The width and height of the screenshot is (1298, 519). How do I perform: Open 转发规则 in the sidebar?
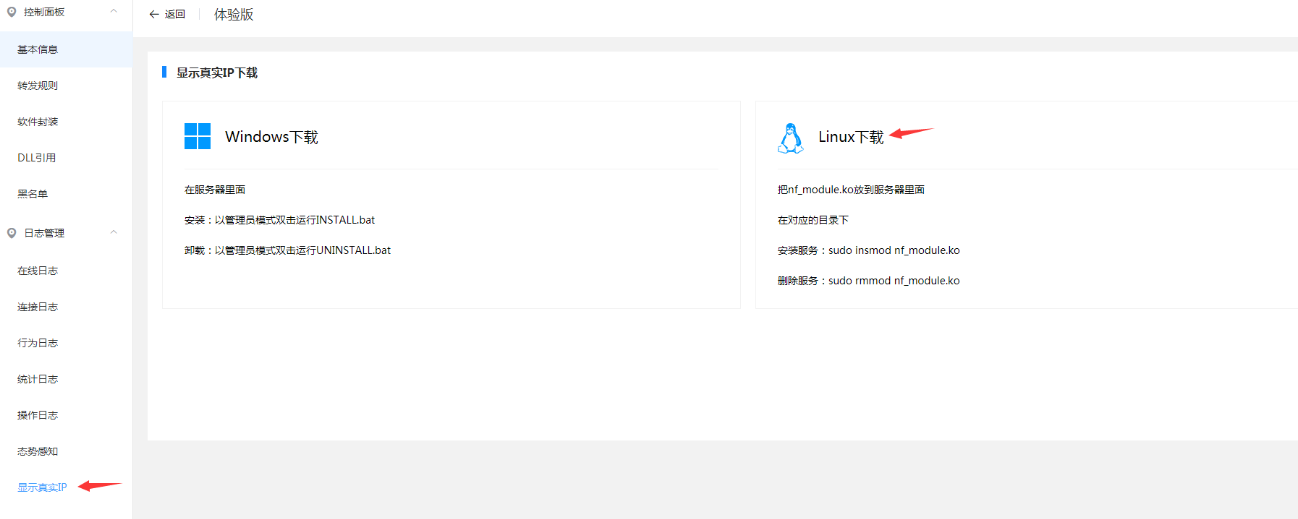coord(66,85)
